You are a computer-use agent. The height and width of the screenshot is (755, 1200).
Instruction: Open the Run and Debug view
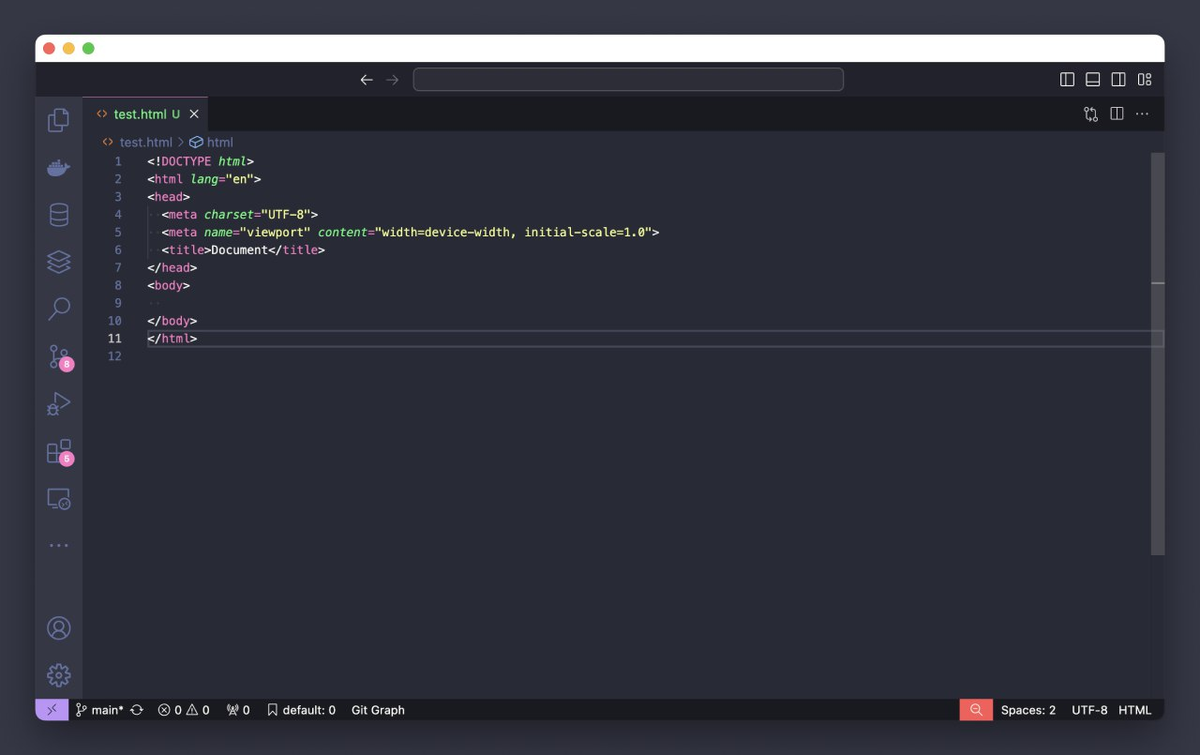pos(59,404)
